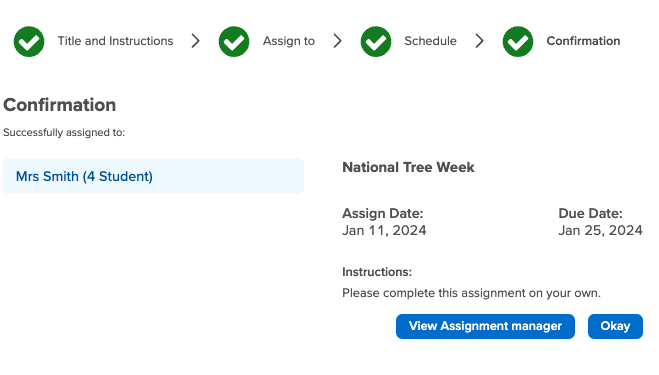Select Mrs Smith (4 Student) class row
This screenshot has width=659, height=375.
pos(153,176)
